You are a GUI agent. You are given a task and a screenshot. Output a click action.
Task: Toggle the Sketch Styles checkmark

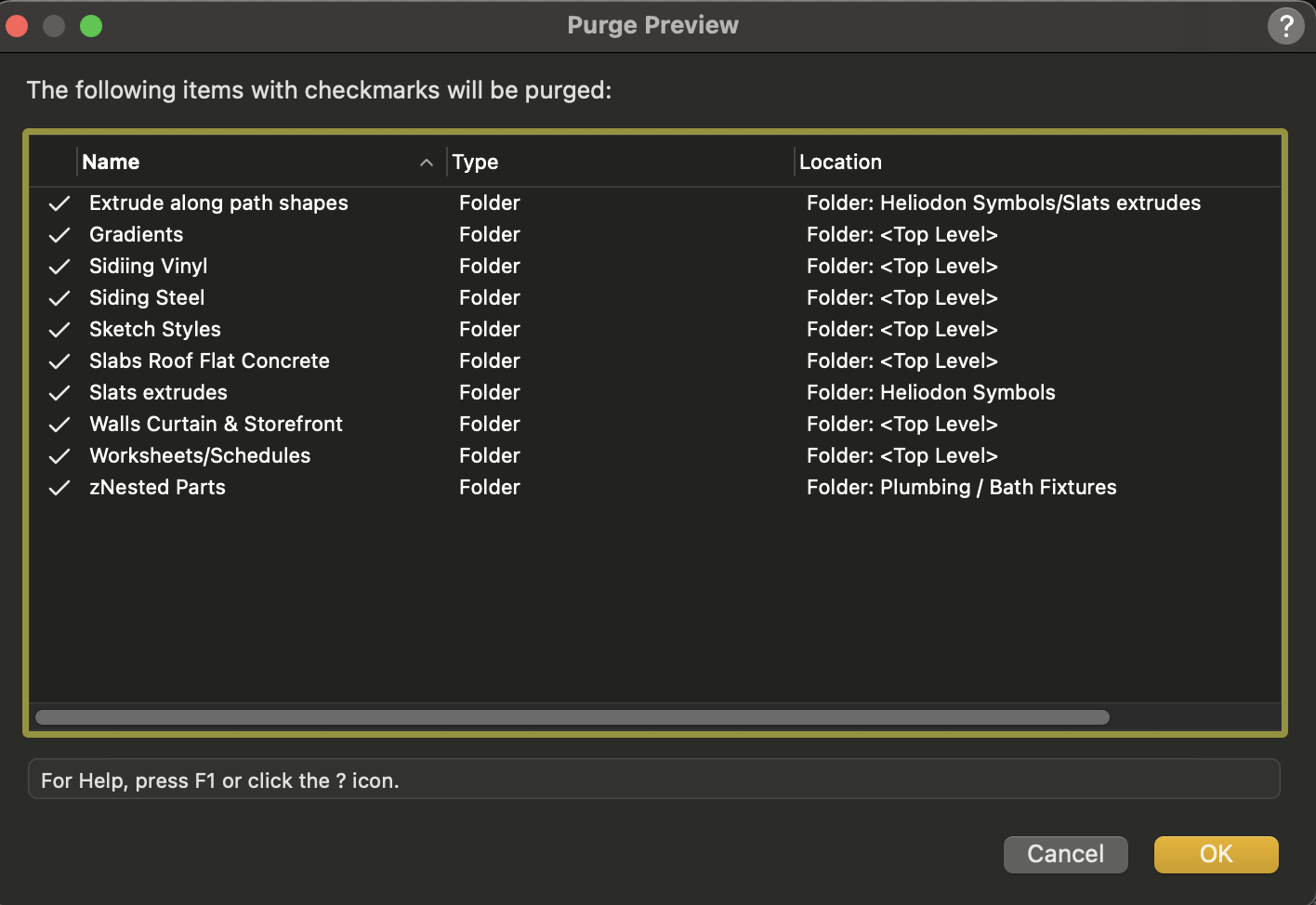pyautogui.click(x=59, y=329)
